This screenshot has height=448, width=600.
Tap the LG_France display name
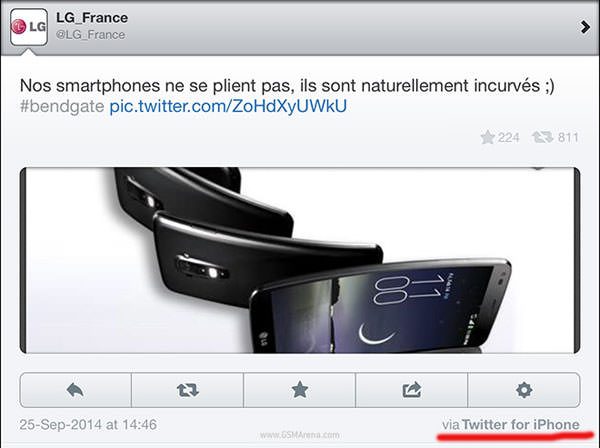(x=92, y=18)
